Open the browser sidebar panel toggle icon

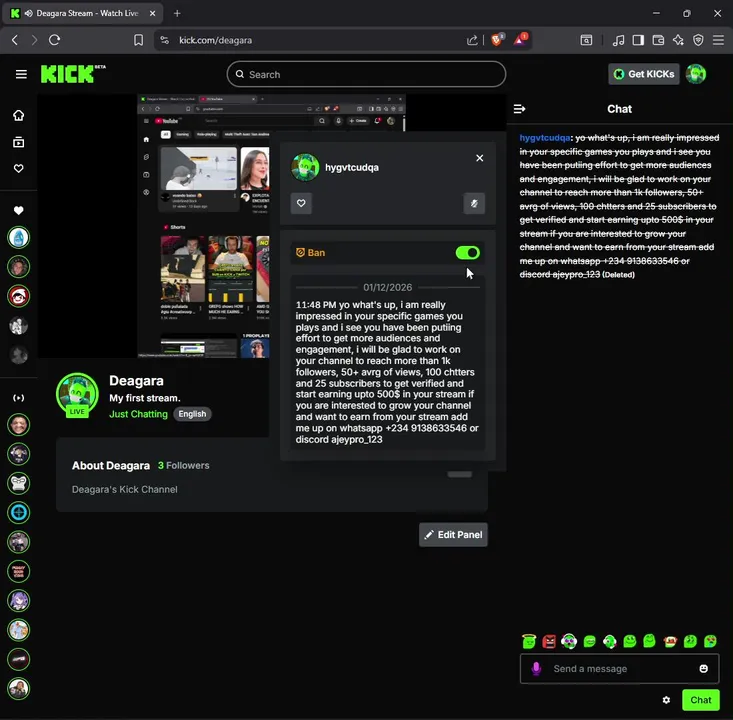638,40
